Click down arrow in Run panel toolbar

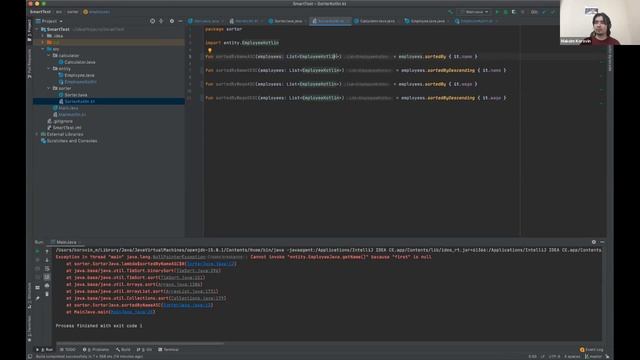click(47, 260)
